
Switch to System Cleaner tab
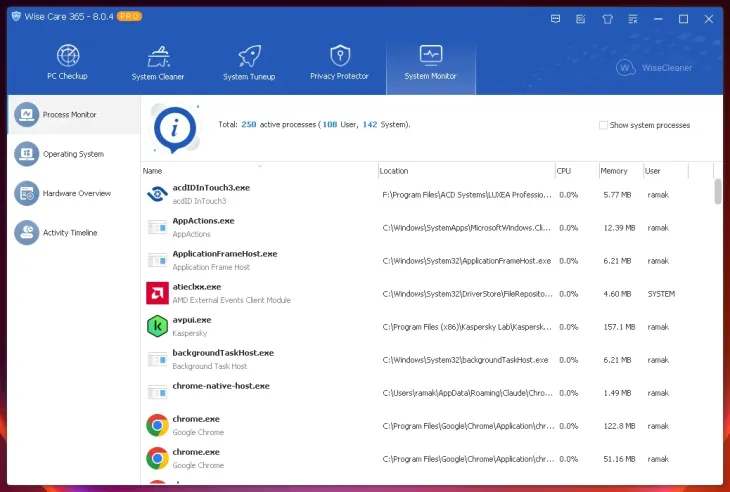[x=158, y=63]
